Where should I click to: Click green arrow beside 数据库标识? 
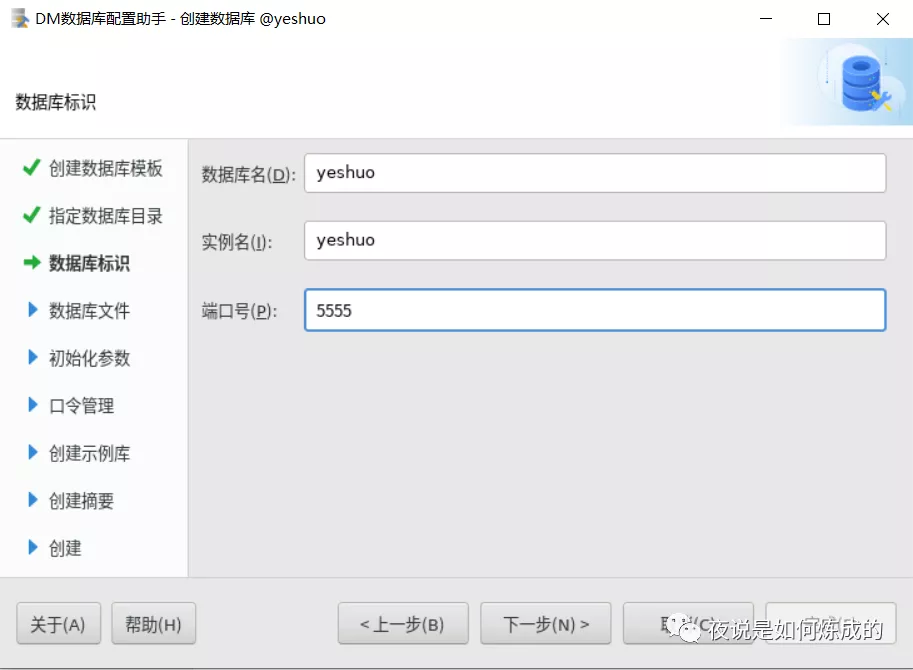(32, 263)
